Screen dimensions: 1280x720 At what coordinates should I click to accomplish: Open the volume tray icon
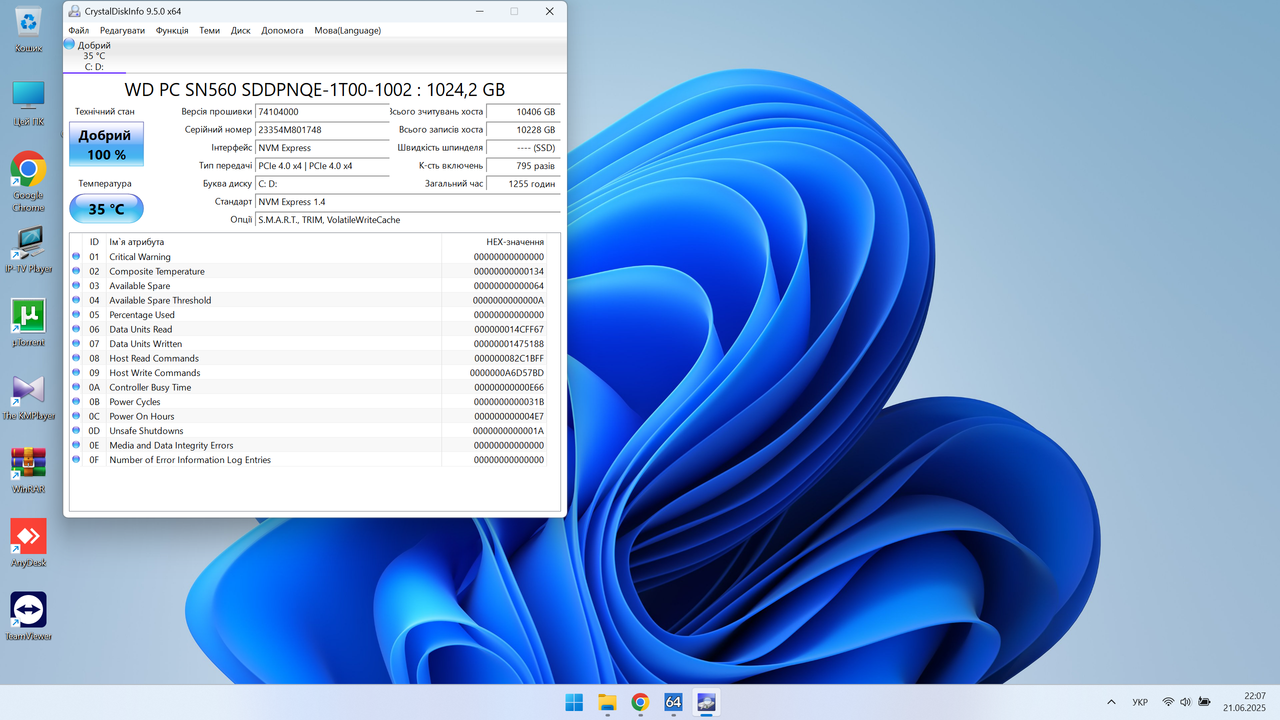pos(1186,702)
